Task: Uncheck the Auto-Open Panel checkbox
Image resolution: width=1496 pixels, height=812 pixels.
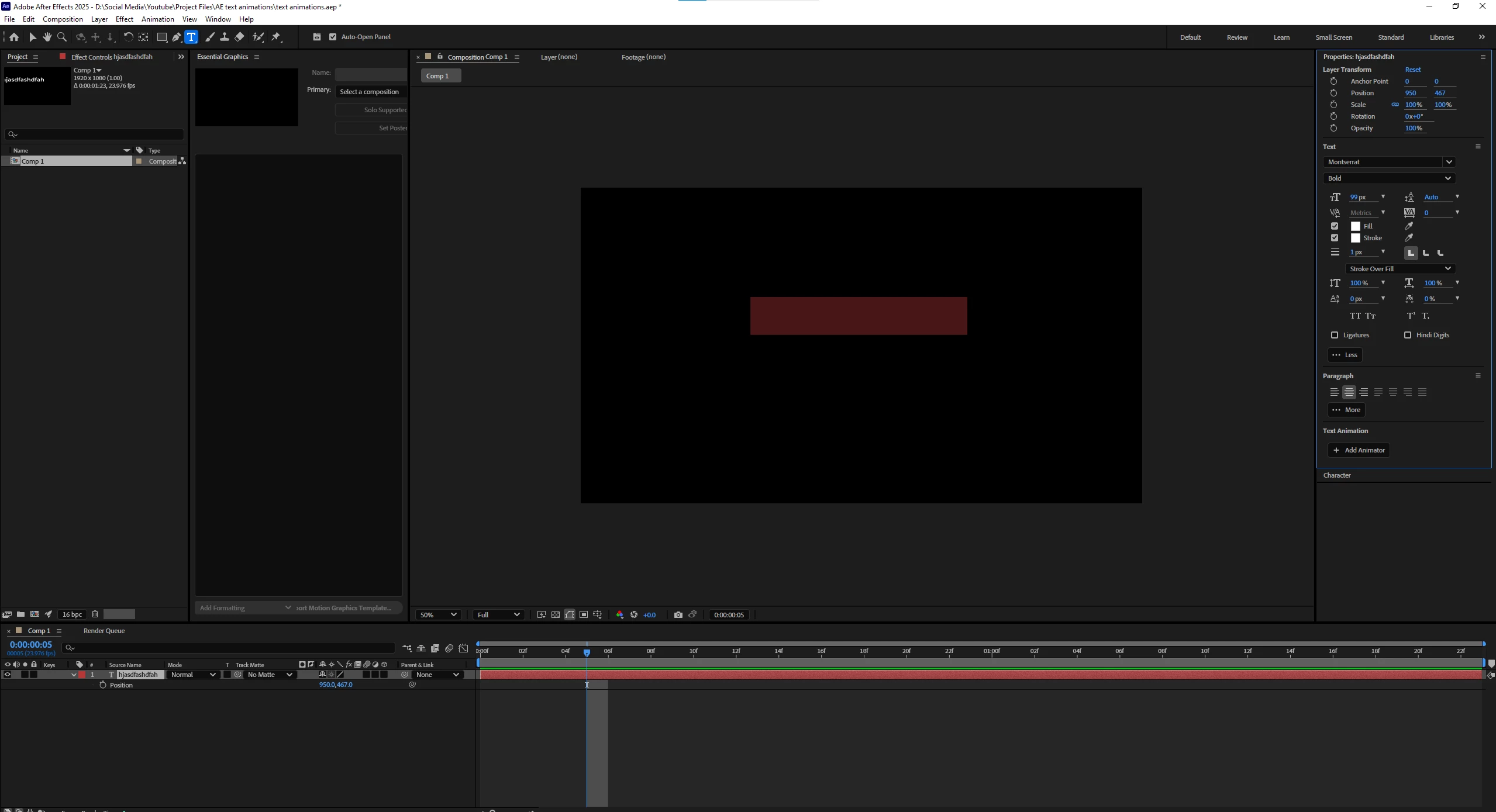Action: 333,37
